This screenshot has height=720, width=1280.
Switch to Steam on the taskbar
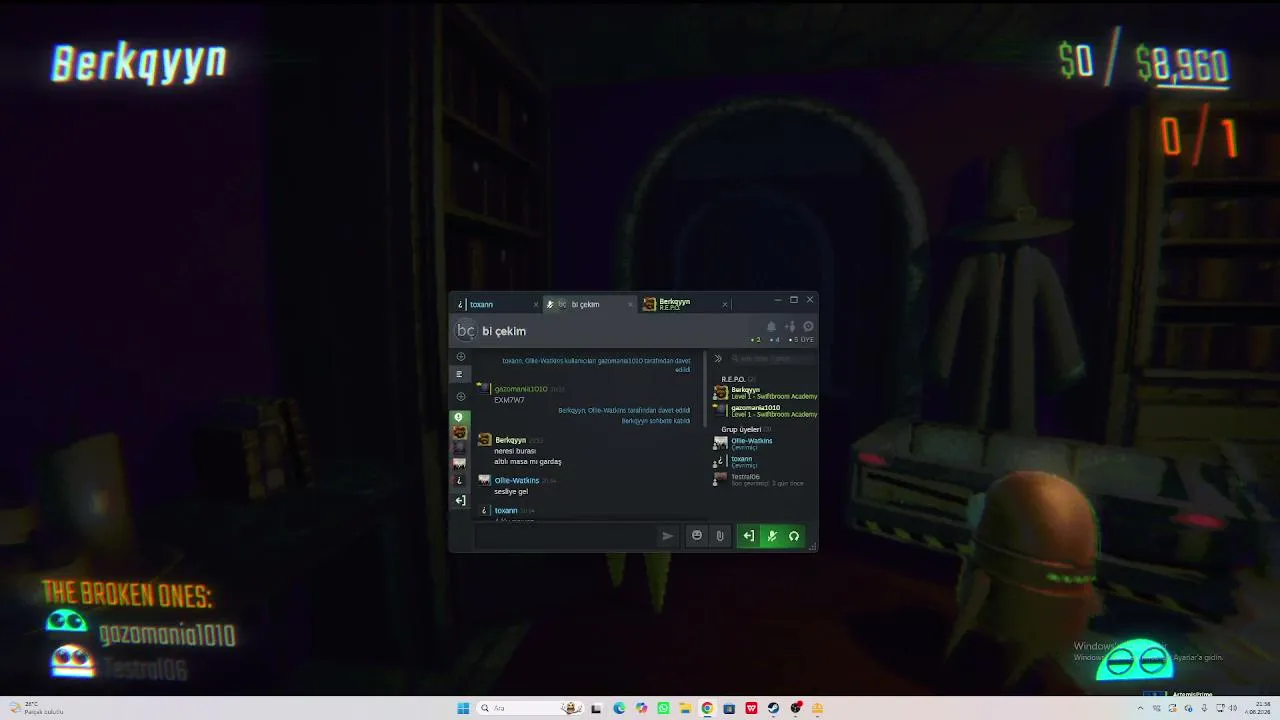pos(773,708)
